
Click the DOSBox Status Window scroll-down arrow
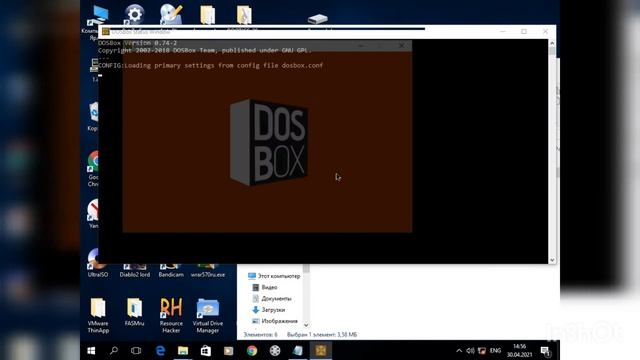coord(552,260)
